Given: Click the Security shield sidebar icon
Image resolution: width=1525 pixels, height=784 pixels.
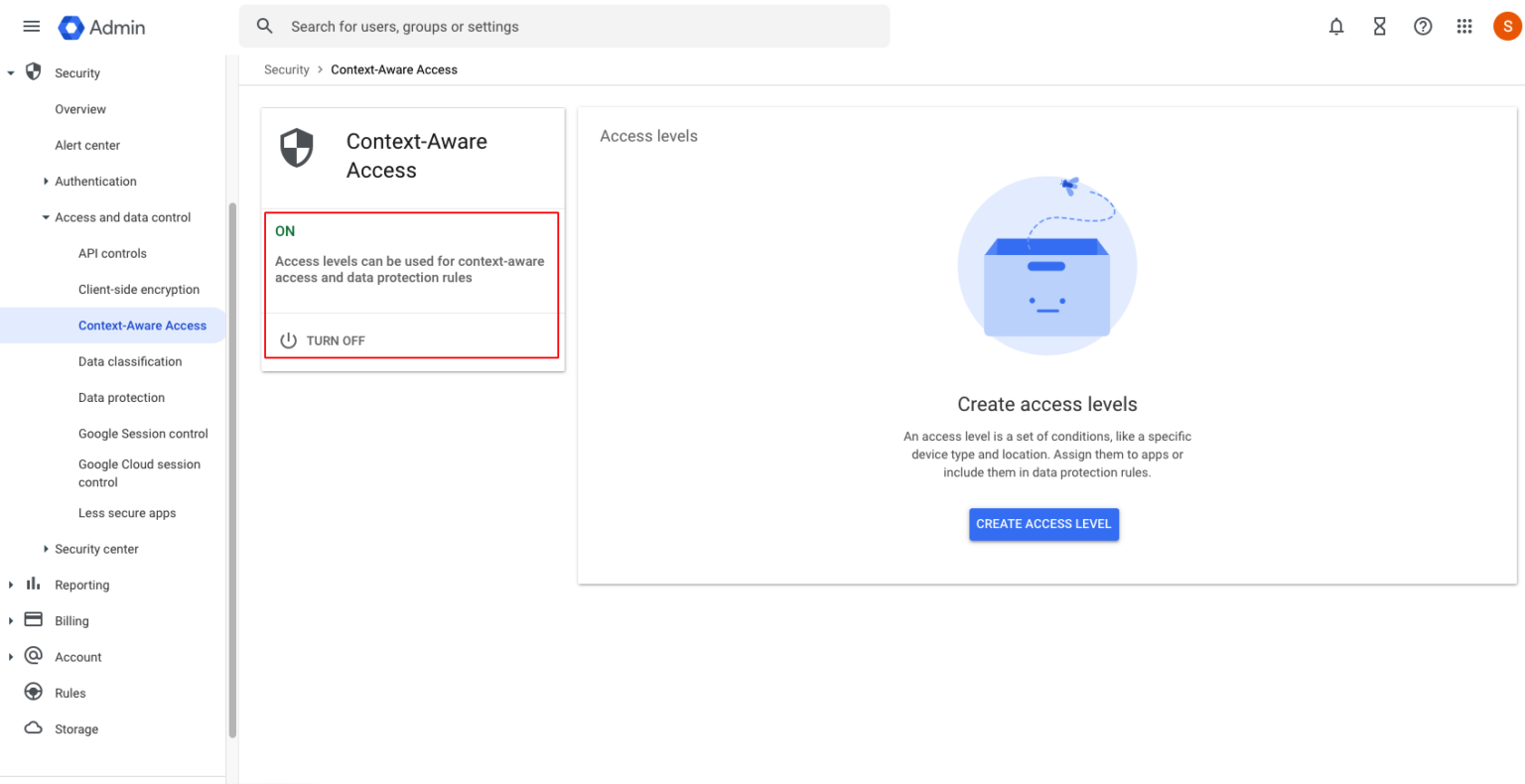Looking at the screenshot, I should coord(34,71).
